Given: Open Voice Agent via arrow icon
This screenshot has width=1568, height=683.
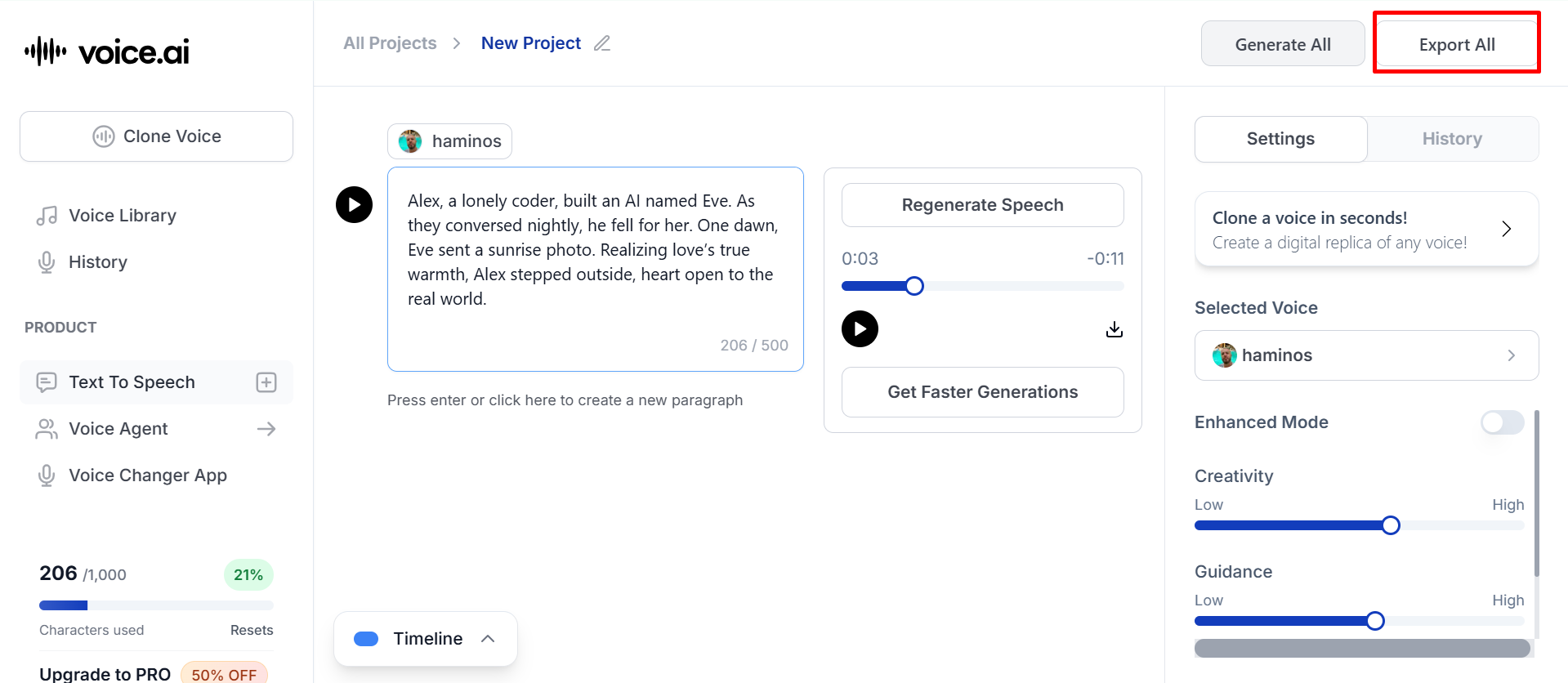Looking at the screenshot, I should click(266, 429).
